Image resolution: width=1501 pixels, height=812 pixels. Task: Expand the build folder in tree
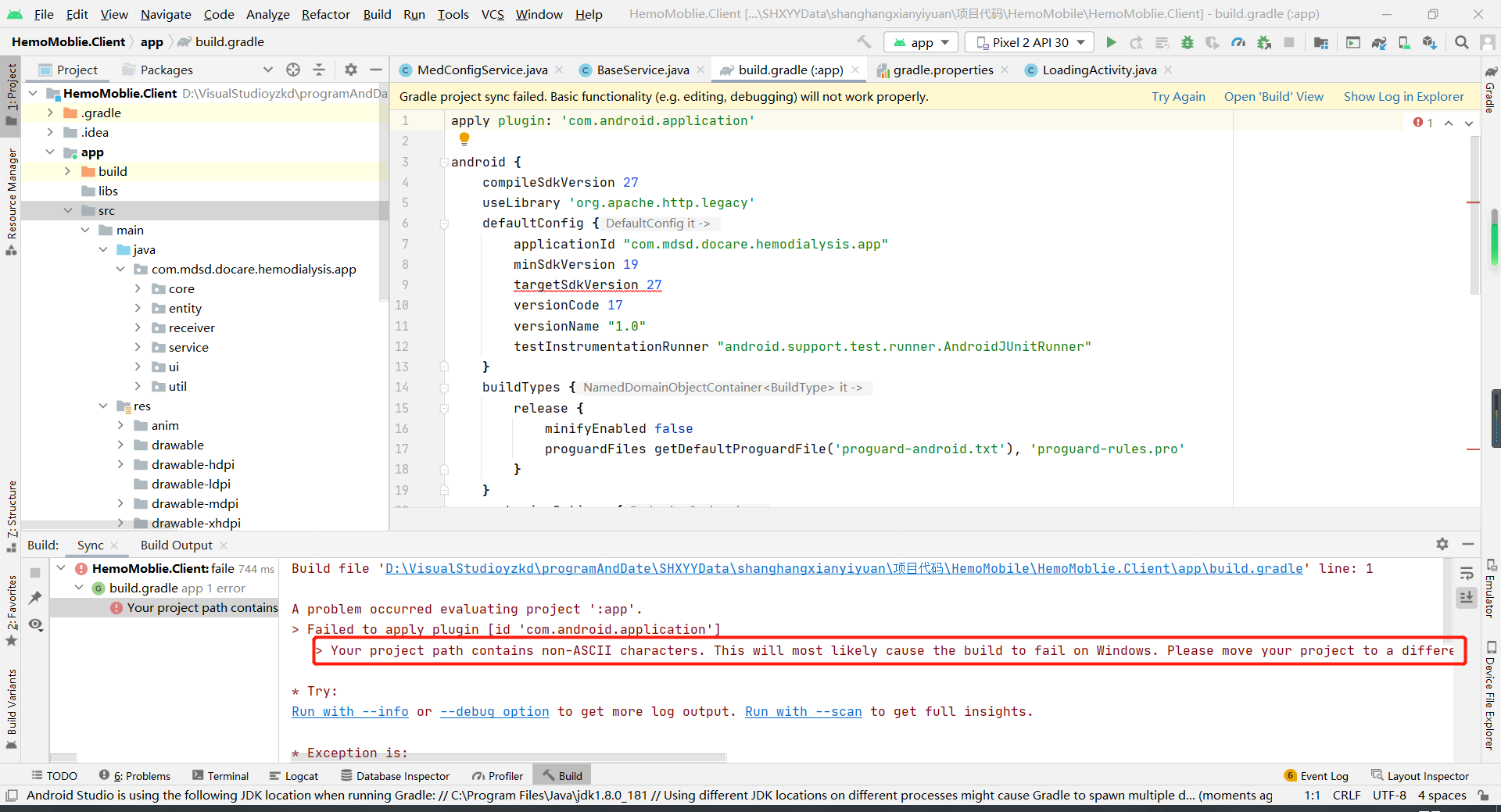[67, 171]
